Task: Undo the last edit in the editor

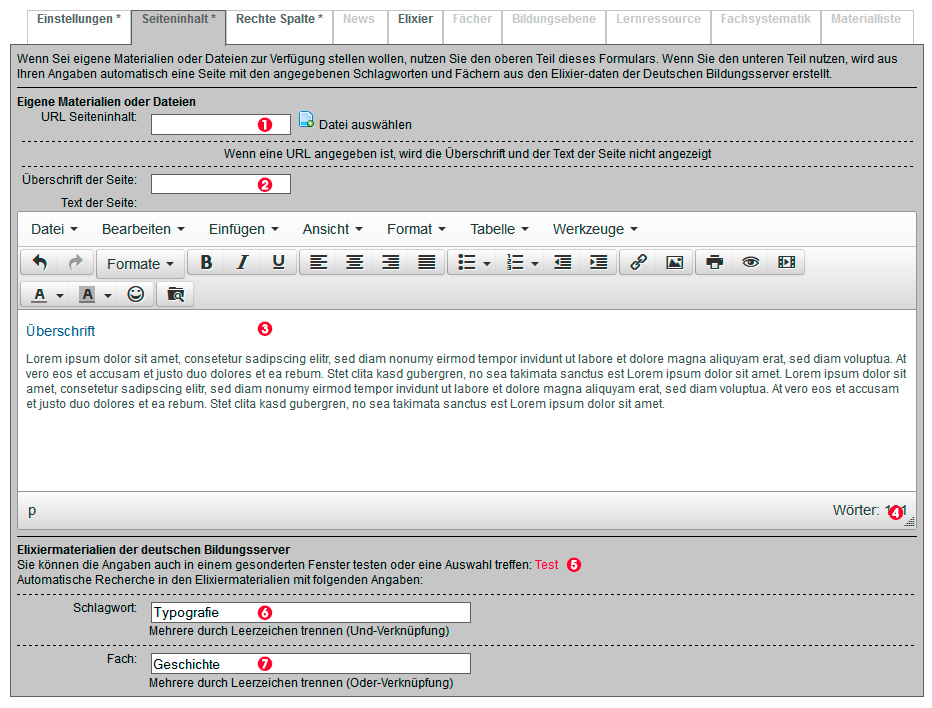Action: (x=40, y=262)
